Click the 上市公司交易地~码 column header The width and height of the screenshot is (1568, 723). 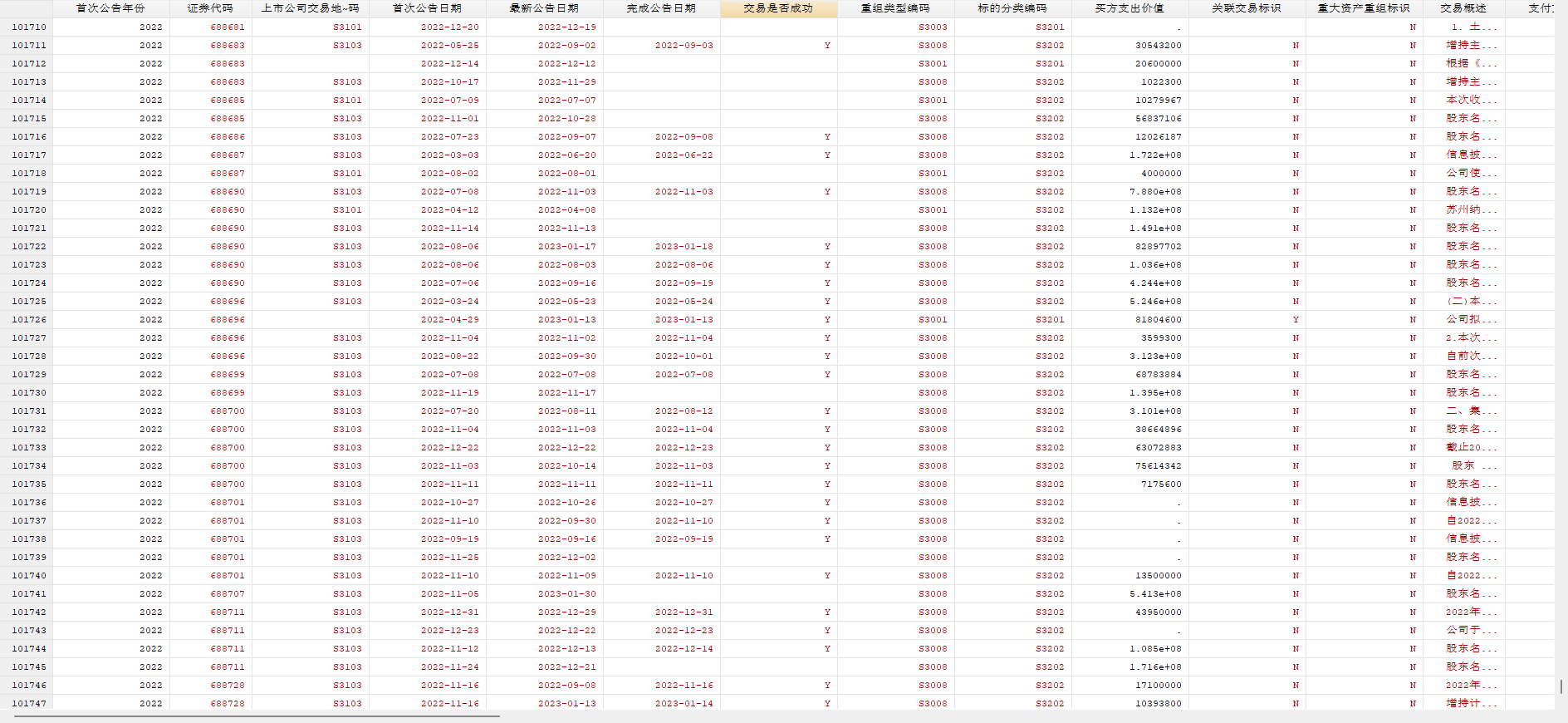tap(311, 8)
